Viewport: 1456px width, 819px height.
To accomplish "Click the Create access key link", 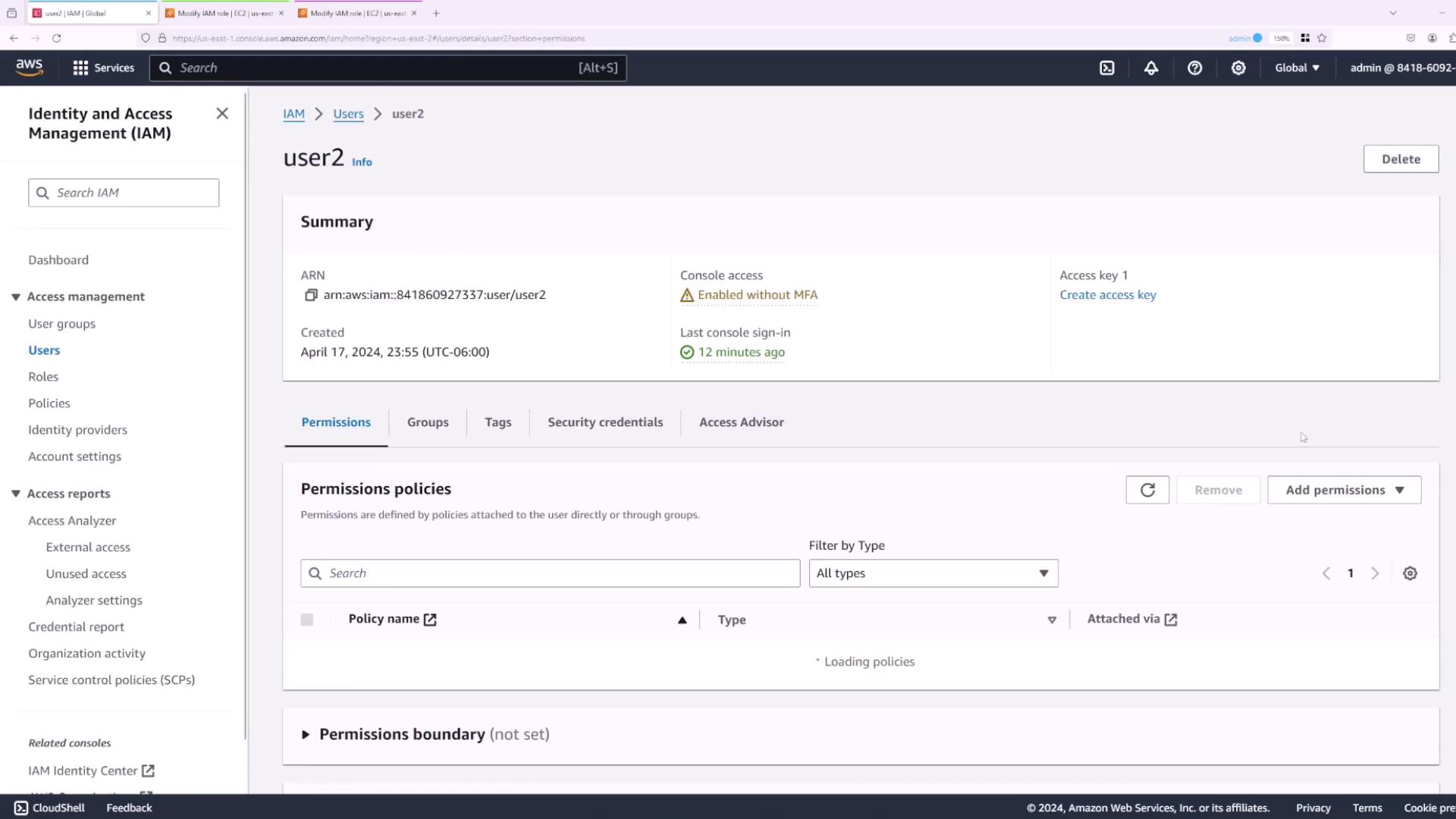I will tap(1108, 295).
